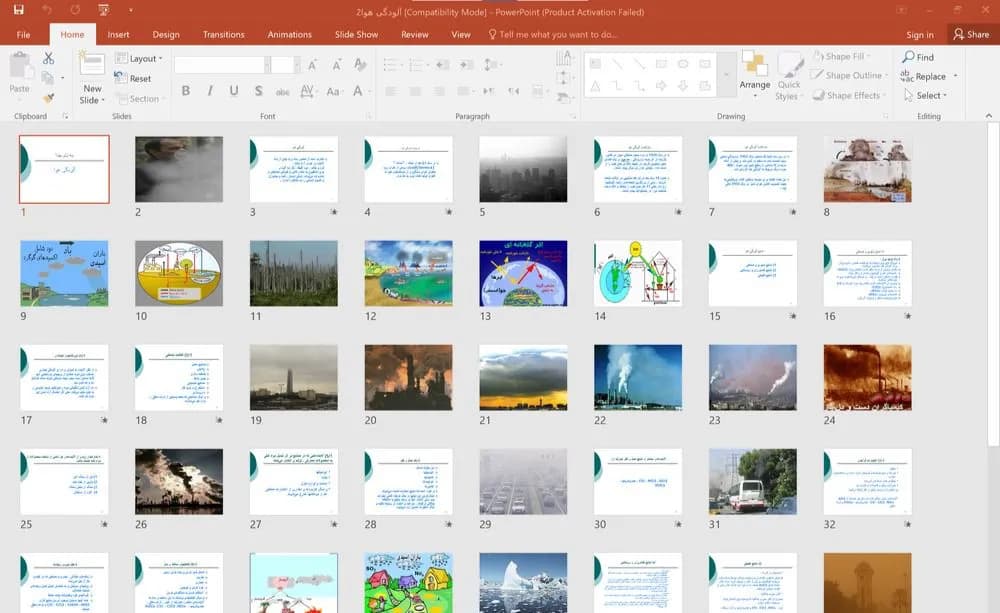
Task: Click the Strikethrough abc icon
Action: click(283, 91)
